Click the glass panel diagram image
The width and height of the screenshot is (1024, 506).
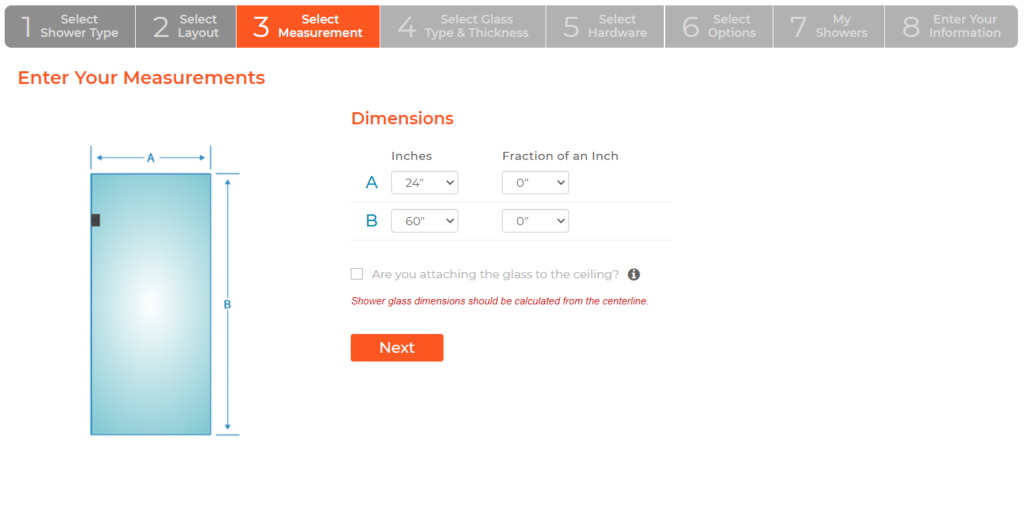151,304
